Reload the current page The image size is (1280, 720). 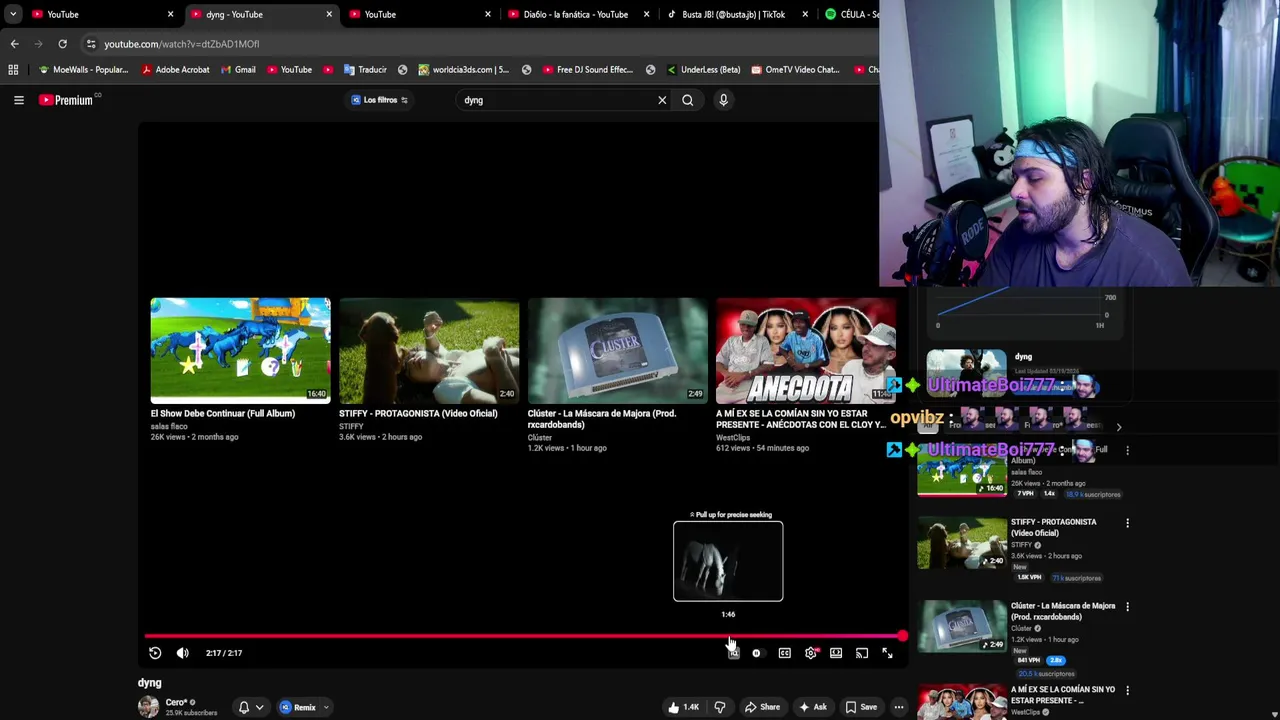pyautogui.click(x=62, y=44)
